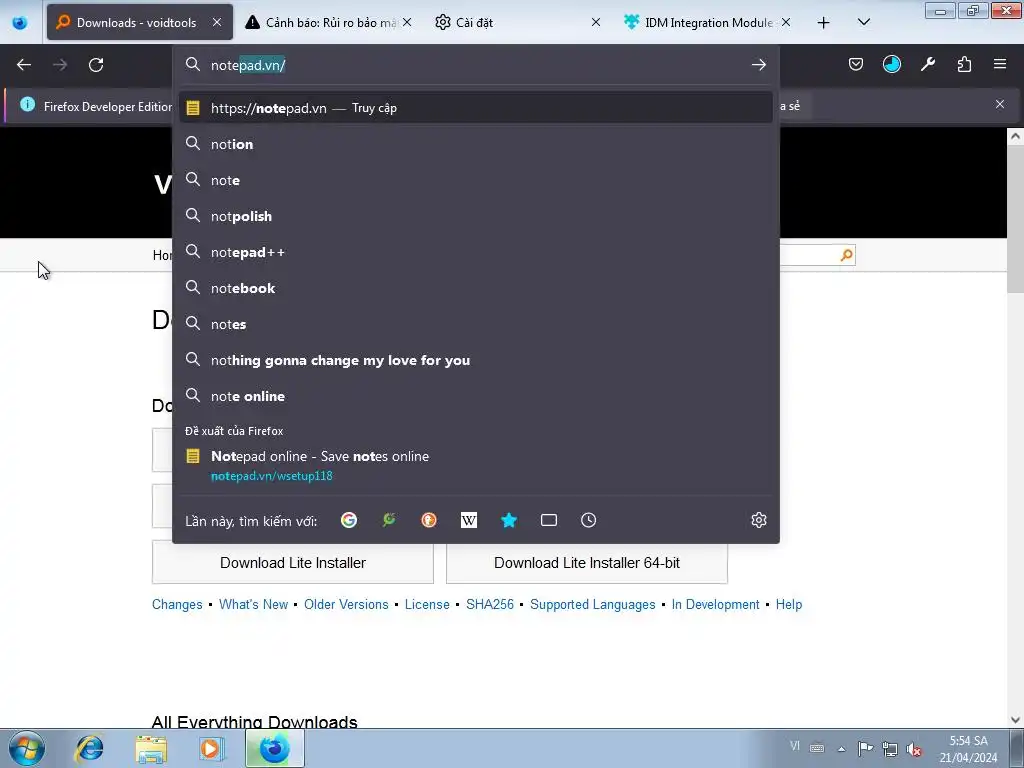The height and width of the screenshot is (768, 1024).
Task: Choose the 'notion' search suggestion
Action: click(x=475, y=144)
